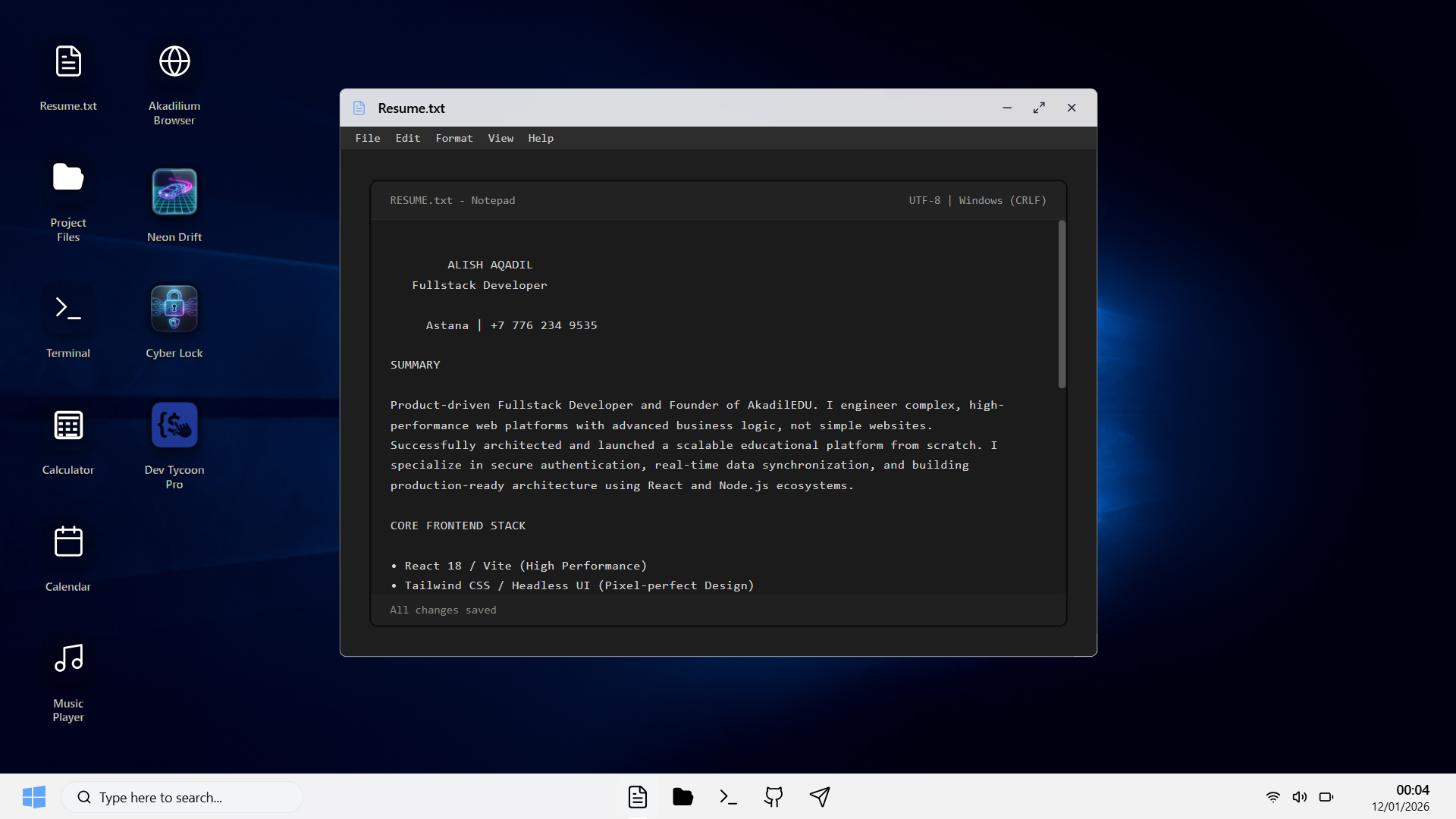Click the 'Tailwind CSS / Headless UI' bullet line
The image size is (1456, 819).
click(x=573, y=585)
